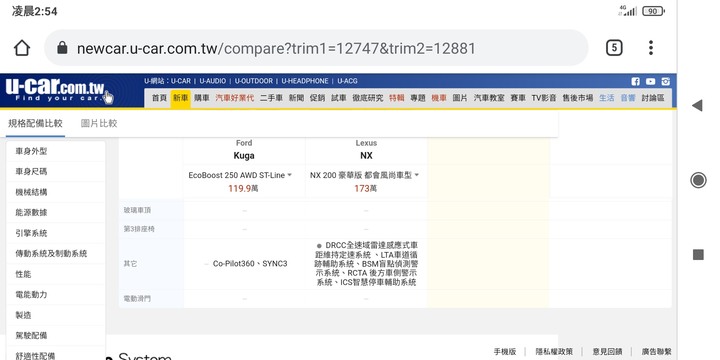Viewport: 720px width, 360px height.
Task: Open 討論區 in the navigation bar
Action: pyautogui.click(x=653, y=98)
